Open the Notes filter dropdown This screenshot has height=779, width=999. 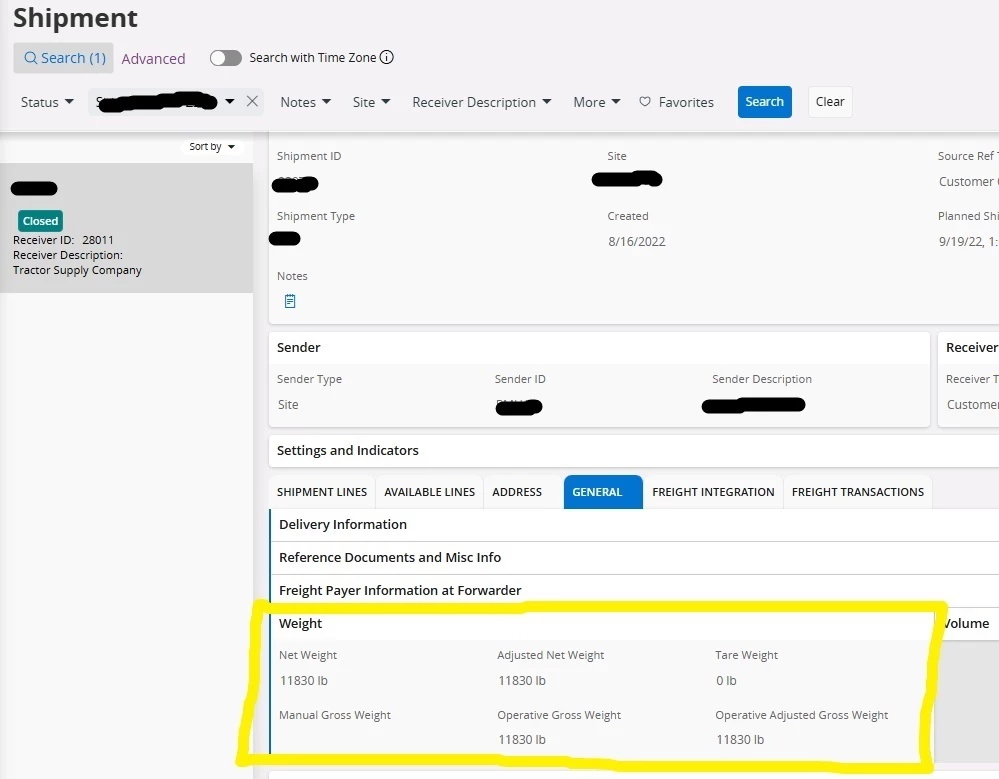point(306,102)
